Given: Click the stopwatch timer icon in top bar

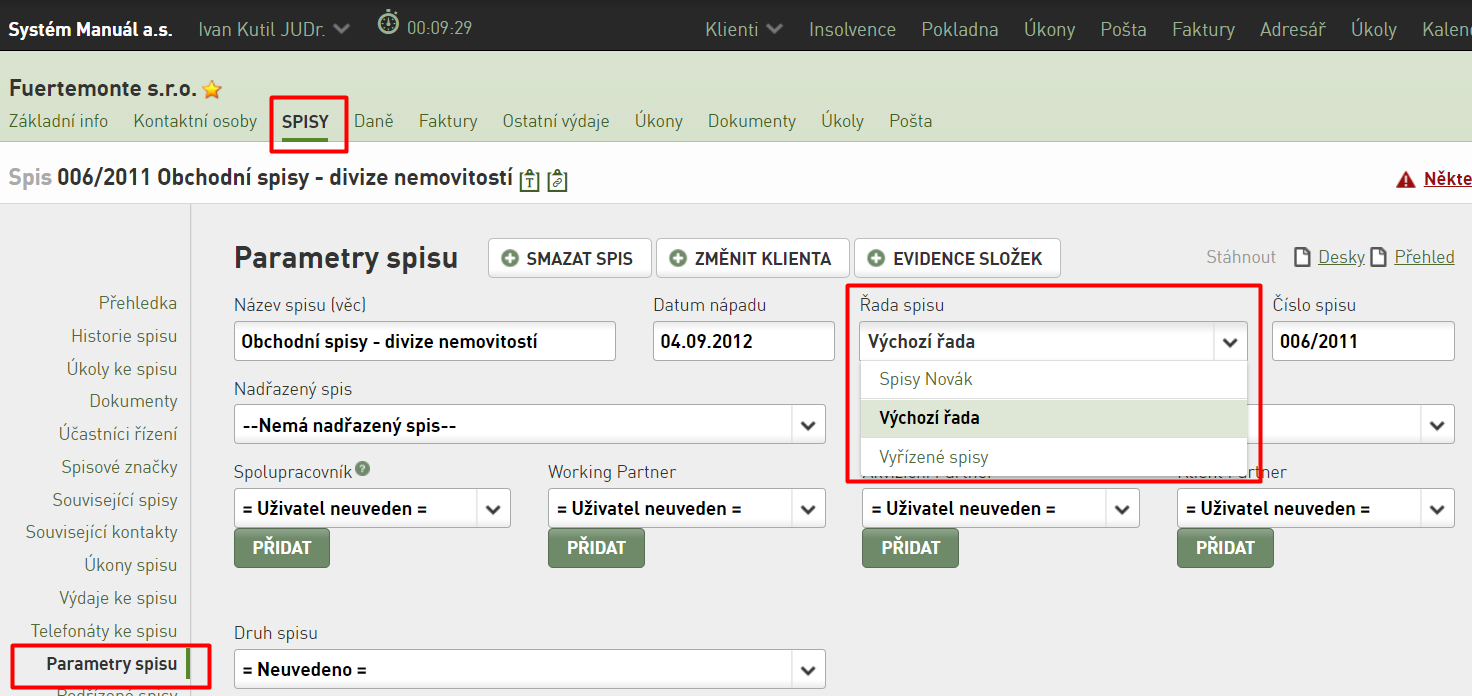Looking at the screenshot, I should coord(388,23).
